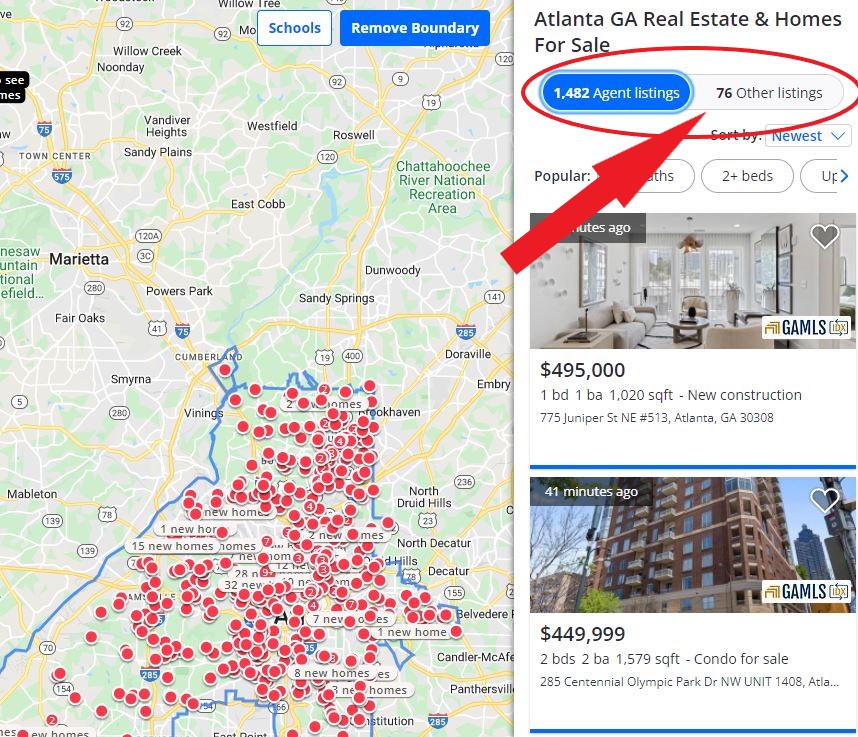The image size is (858, 737).
Task: Save the $495,000 listing with heart icon
Action: pyautogui.click(x=824, y=236)
